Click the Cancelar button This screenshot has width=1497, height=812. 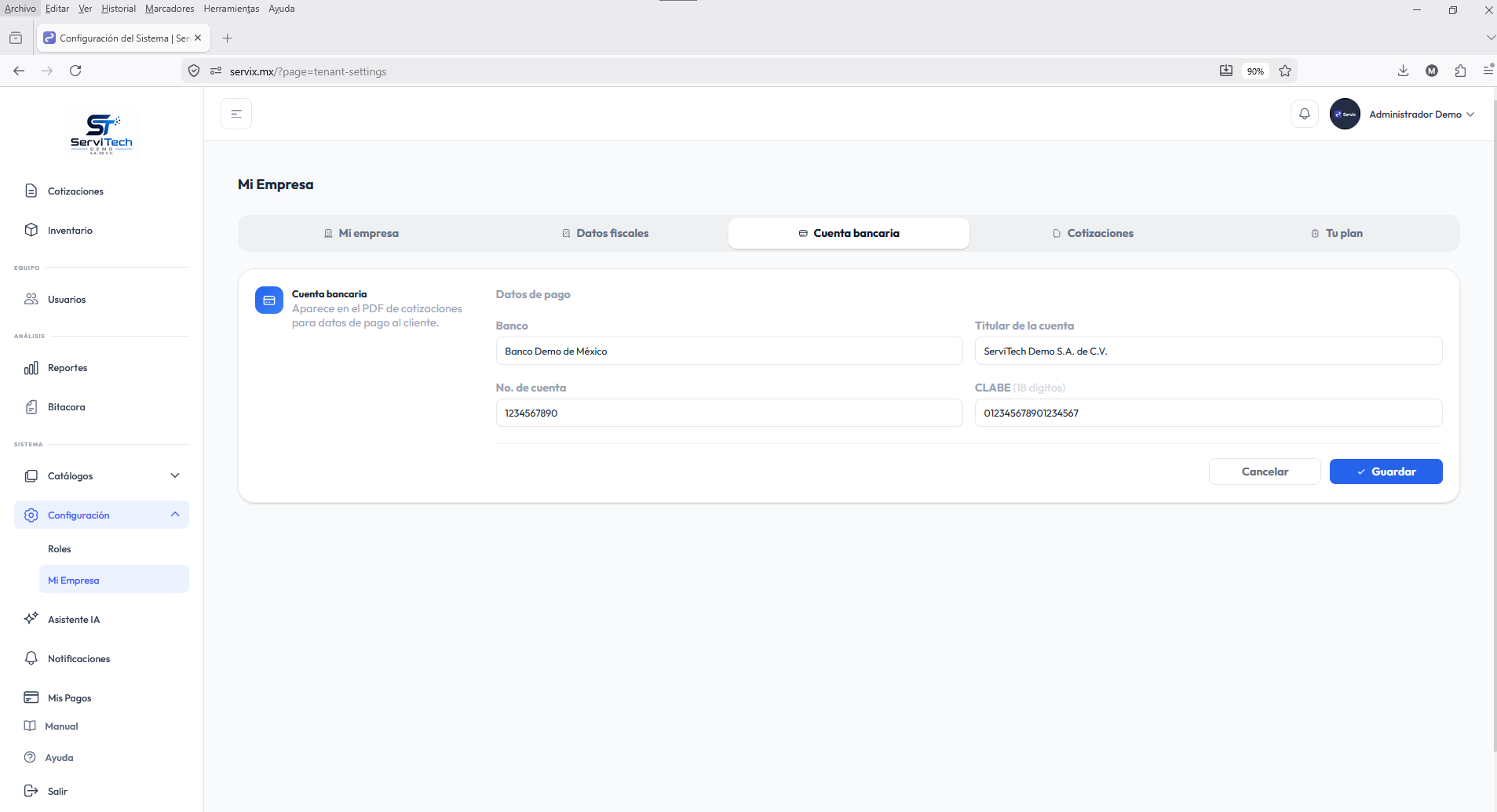coord(1265,472)
